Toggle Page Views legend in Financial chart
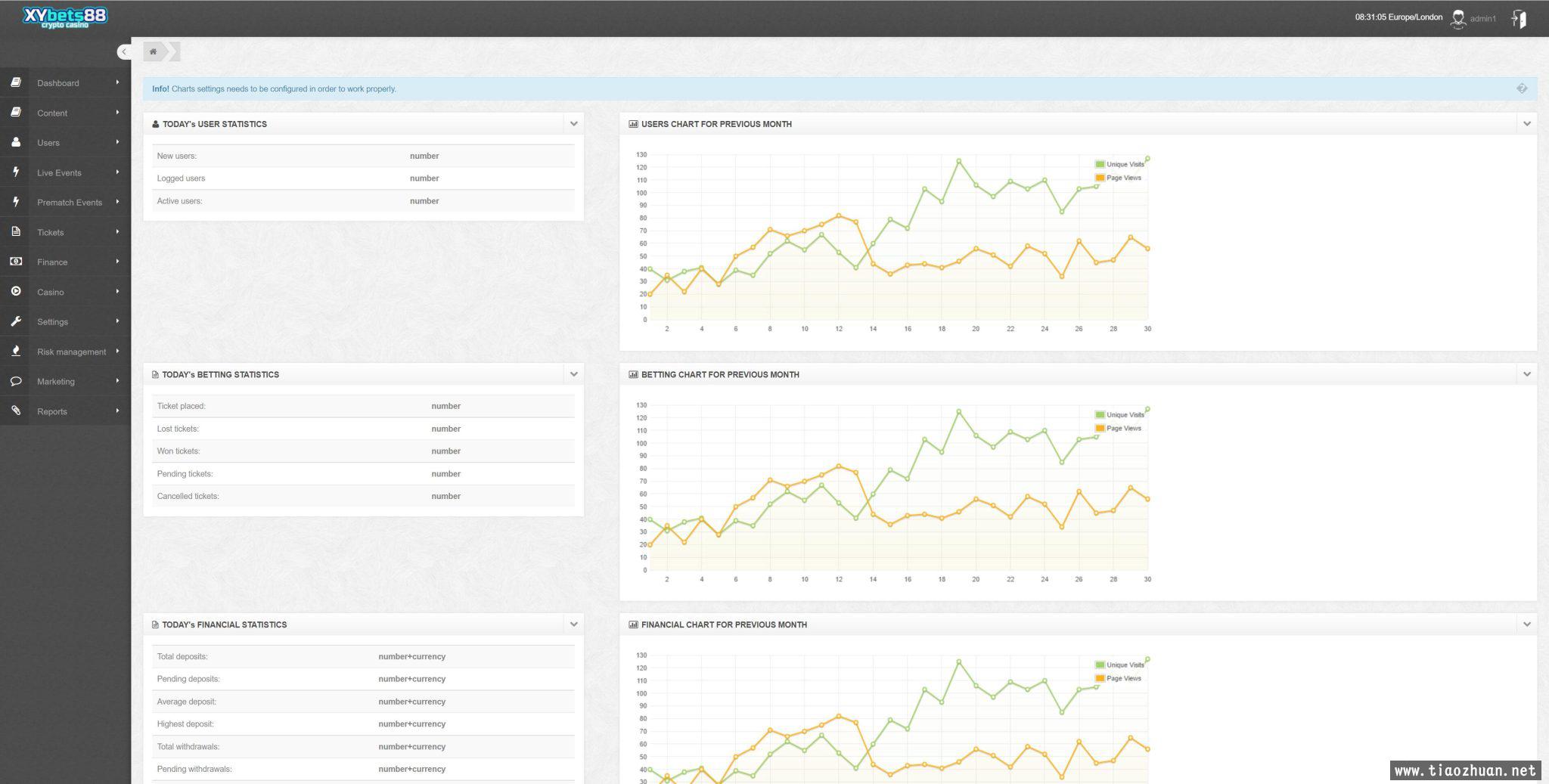The width and height of the screenshot is (1549, 784). coord(1118,678)
